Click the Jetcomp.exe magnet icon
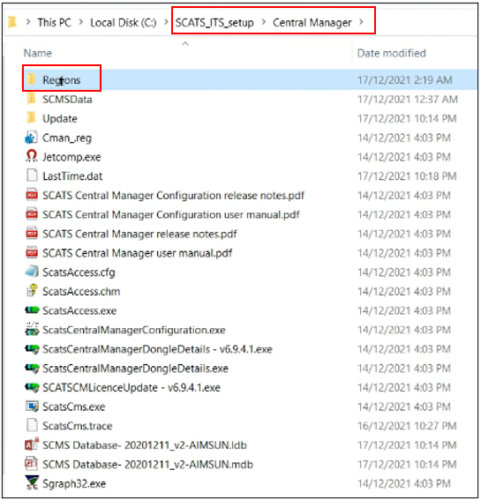The image size is (481, 500). click(32, 156)
